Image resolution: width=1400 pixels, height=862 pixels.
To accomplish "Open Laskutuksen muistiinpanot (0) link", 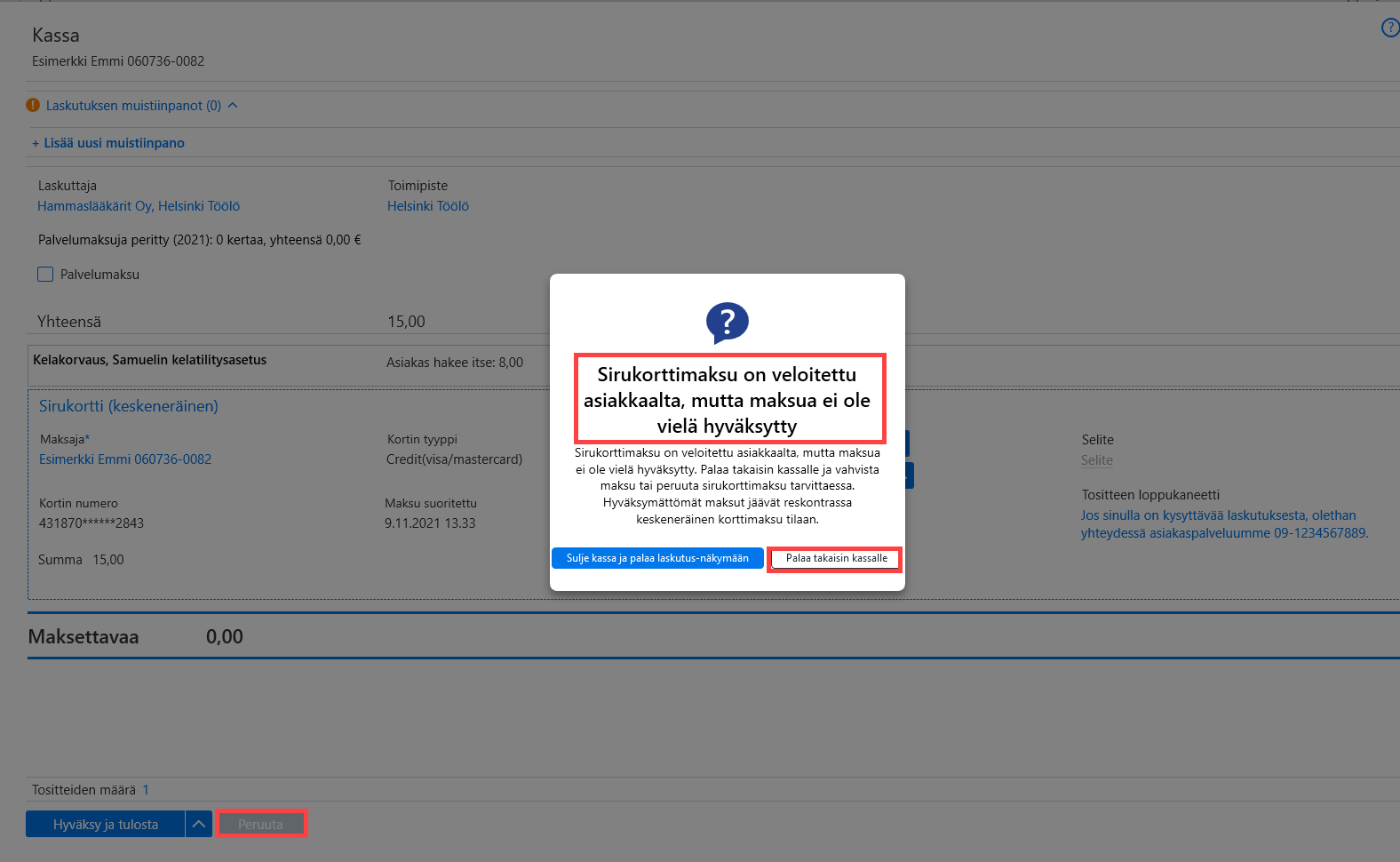I will click(133, 106).
